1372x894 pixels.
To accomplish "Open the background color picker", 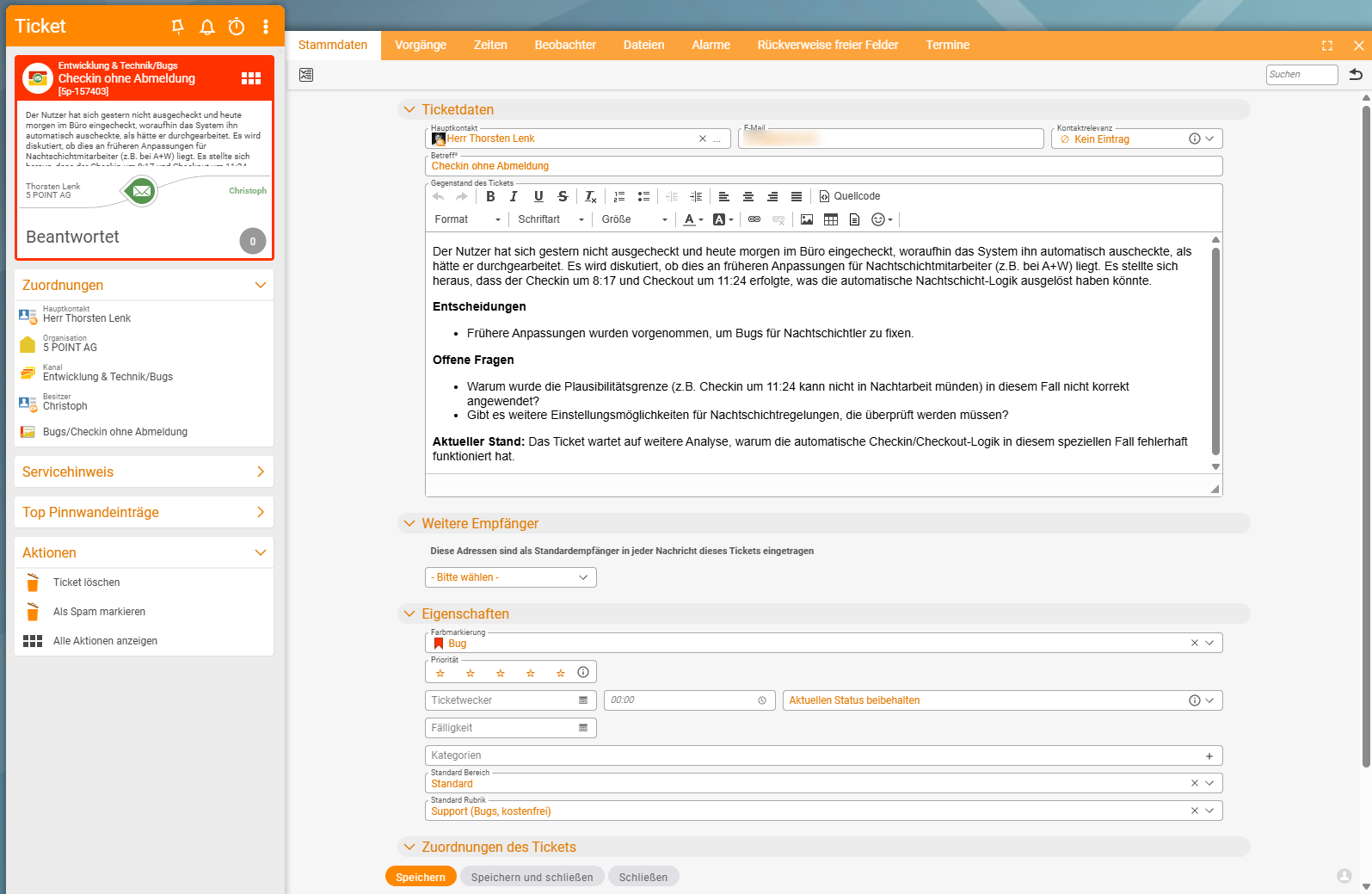I will click(723, 219).
